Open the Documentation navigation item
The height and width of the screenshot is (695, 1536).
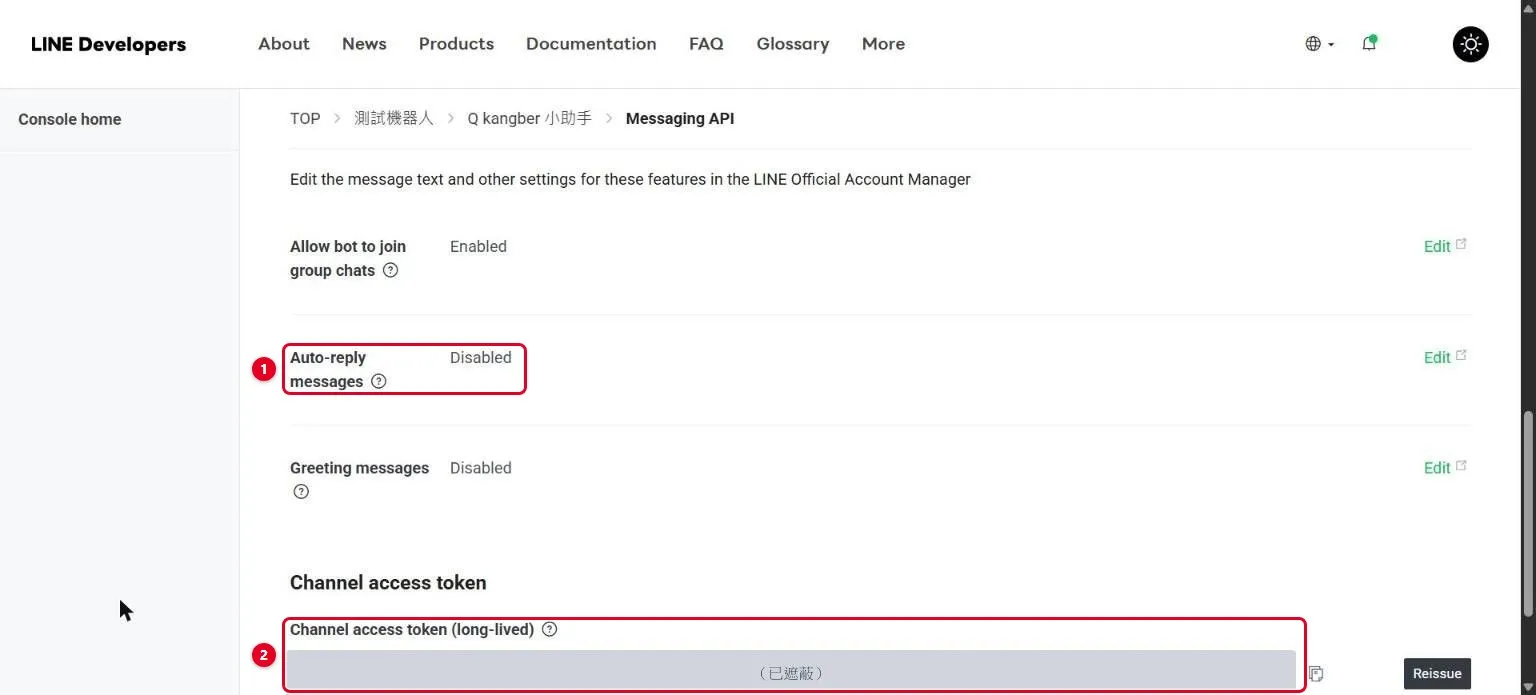point(591,44)
